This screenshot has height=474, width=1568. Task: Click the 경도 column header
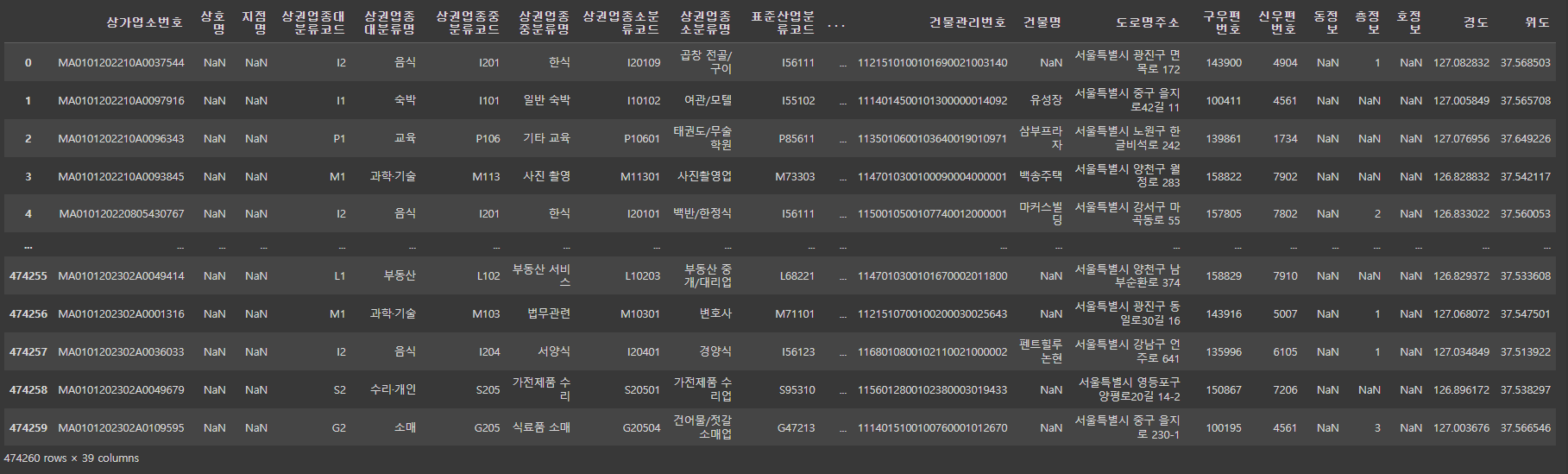(x=1476, y=22)
